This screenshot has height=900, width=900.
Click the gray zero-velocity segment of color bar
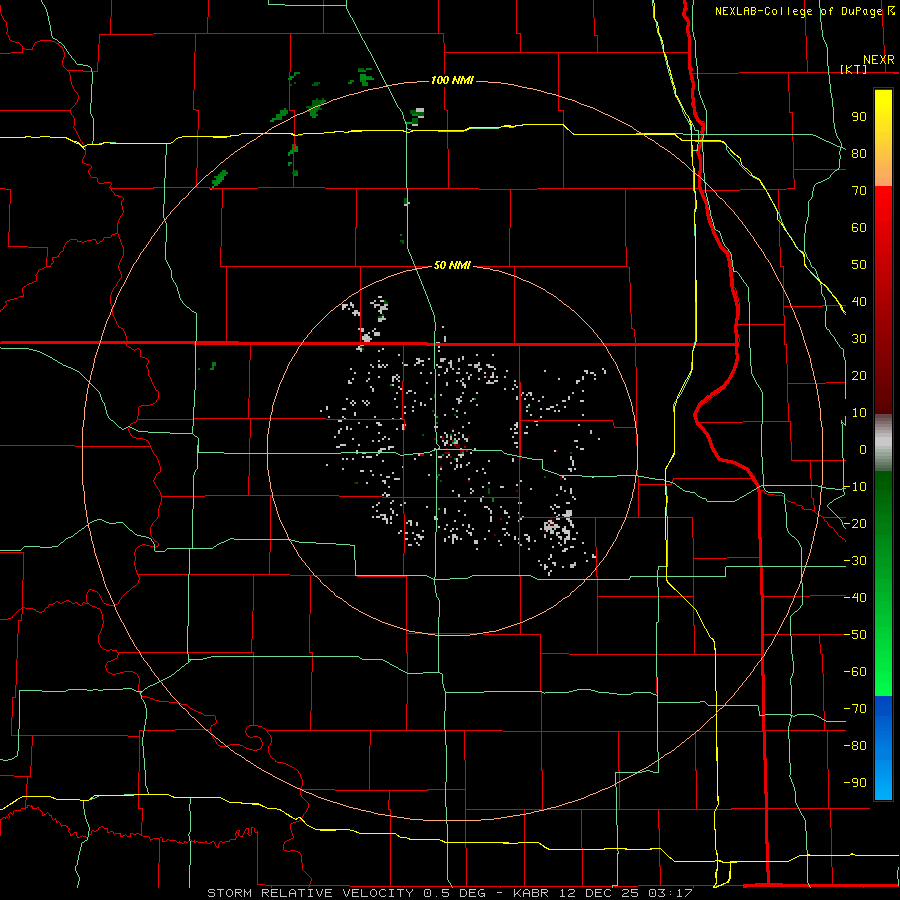click(883, 443)
